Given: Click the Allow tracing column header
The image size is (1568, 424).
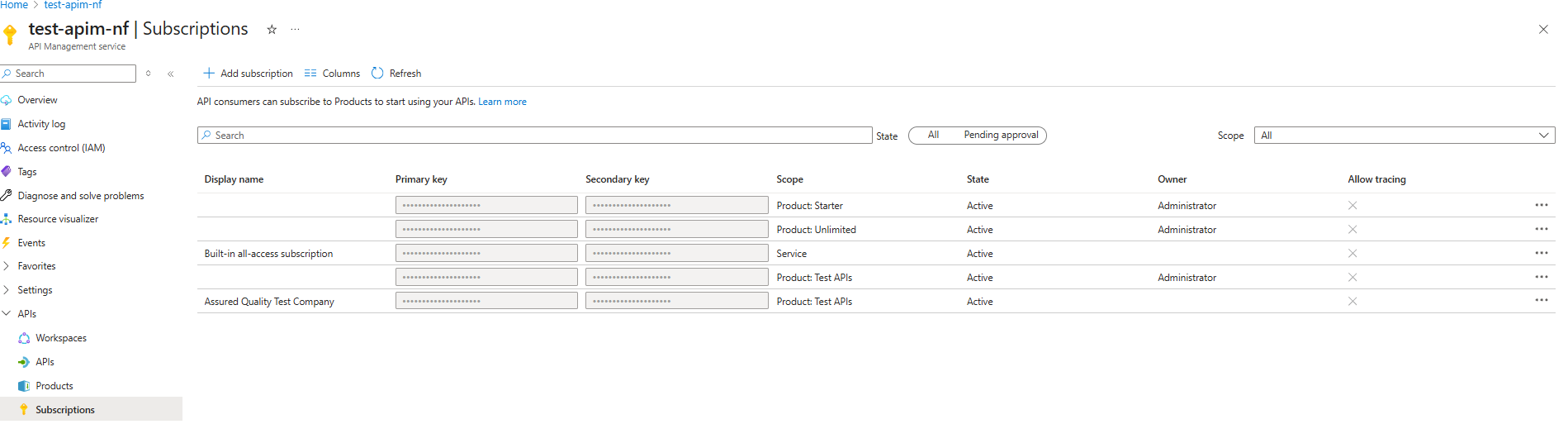Looking at the screenshot, I should 1376,179.
